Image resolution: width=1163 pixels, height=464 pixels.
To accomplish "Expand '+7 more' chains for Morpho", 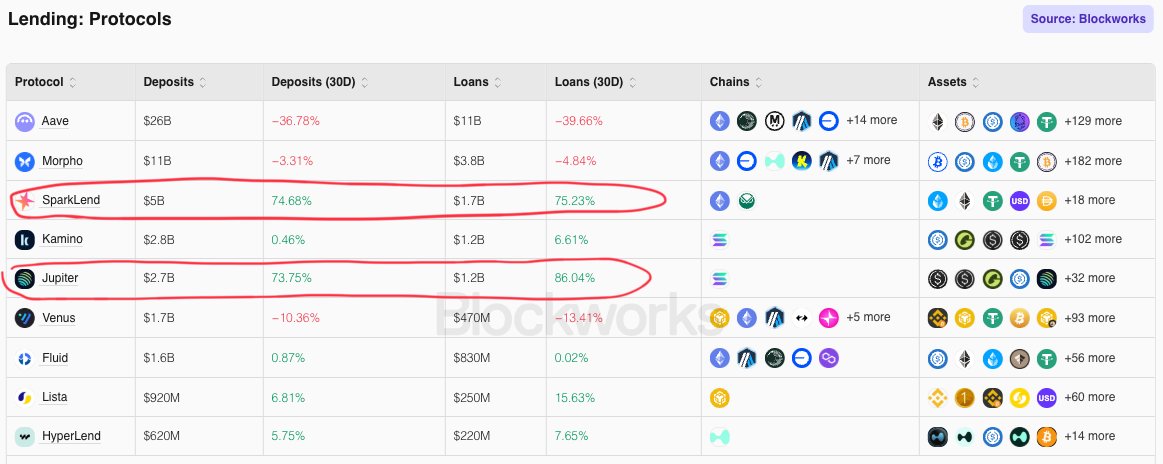I will [868, 160].
